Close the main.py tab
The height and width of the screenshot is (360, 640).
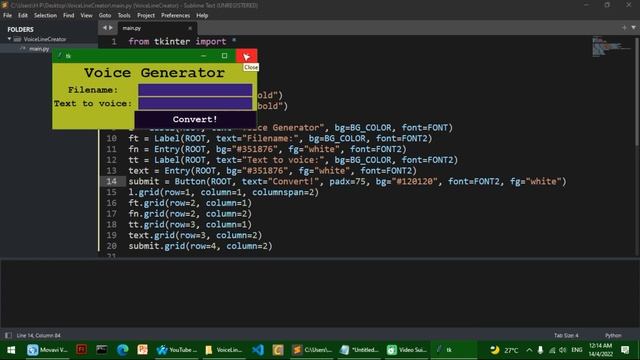(190, 28)
